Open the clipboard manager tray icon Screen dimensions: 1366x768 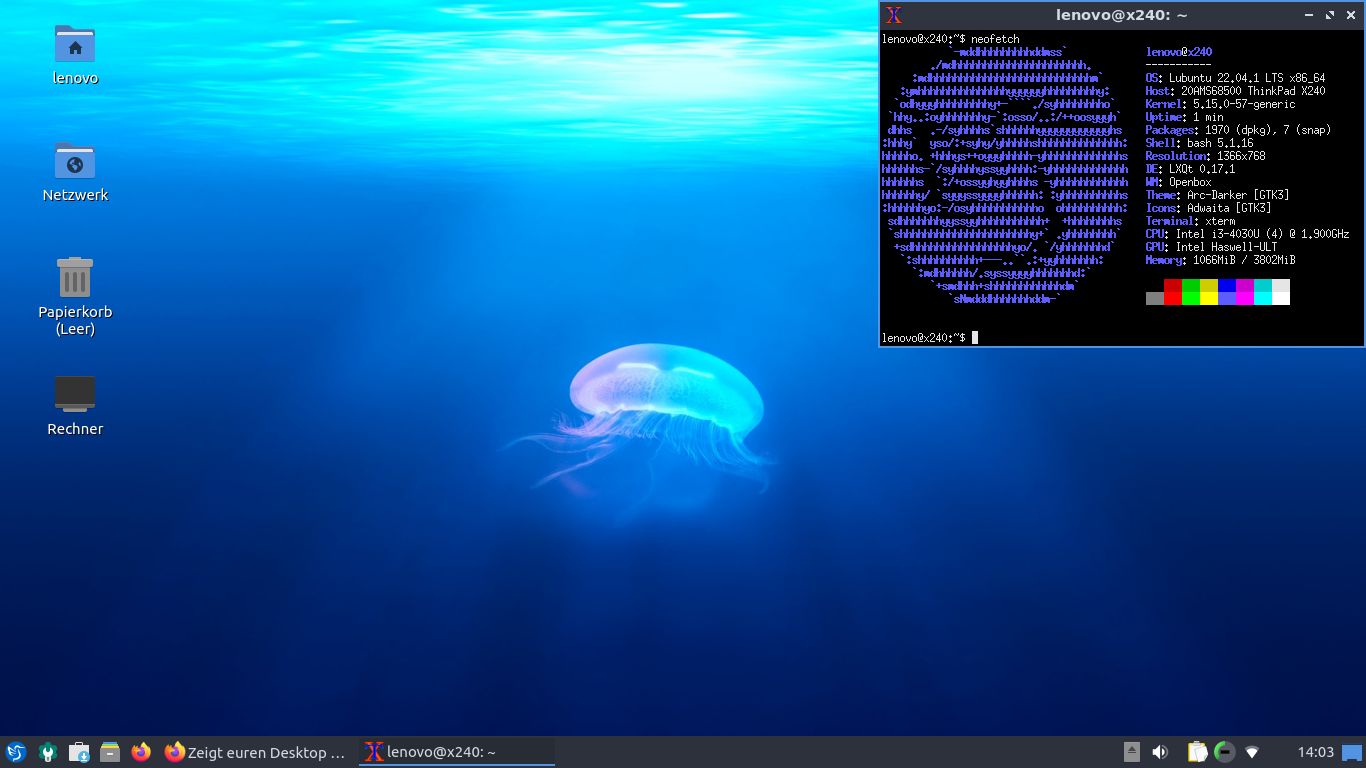point(1197,752)
